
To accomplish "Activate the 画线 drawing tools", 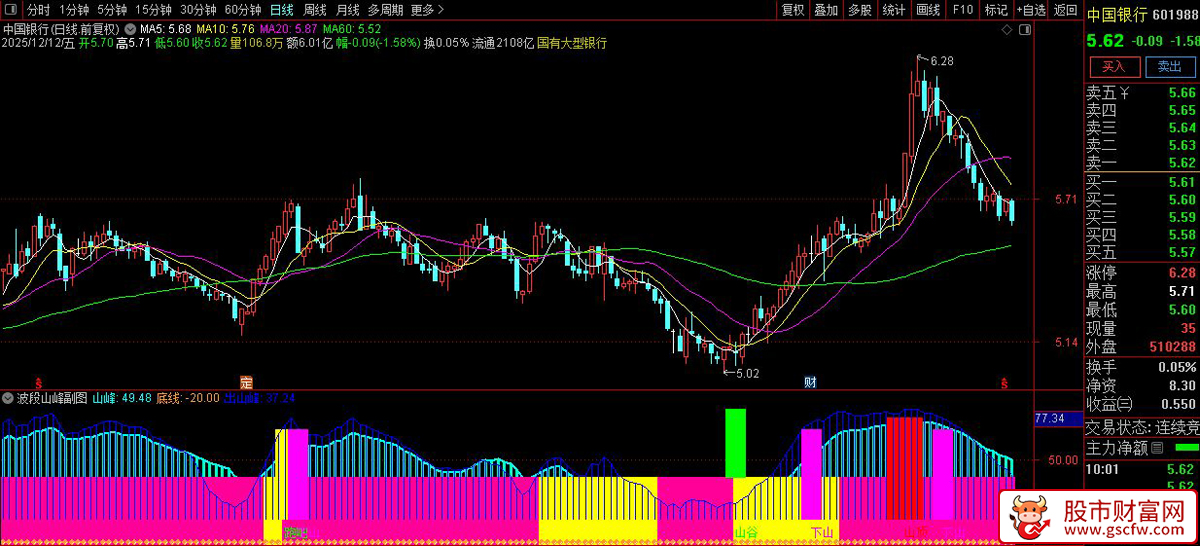I will [929, 10].
